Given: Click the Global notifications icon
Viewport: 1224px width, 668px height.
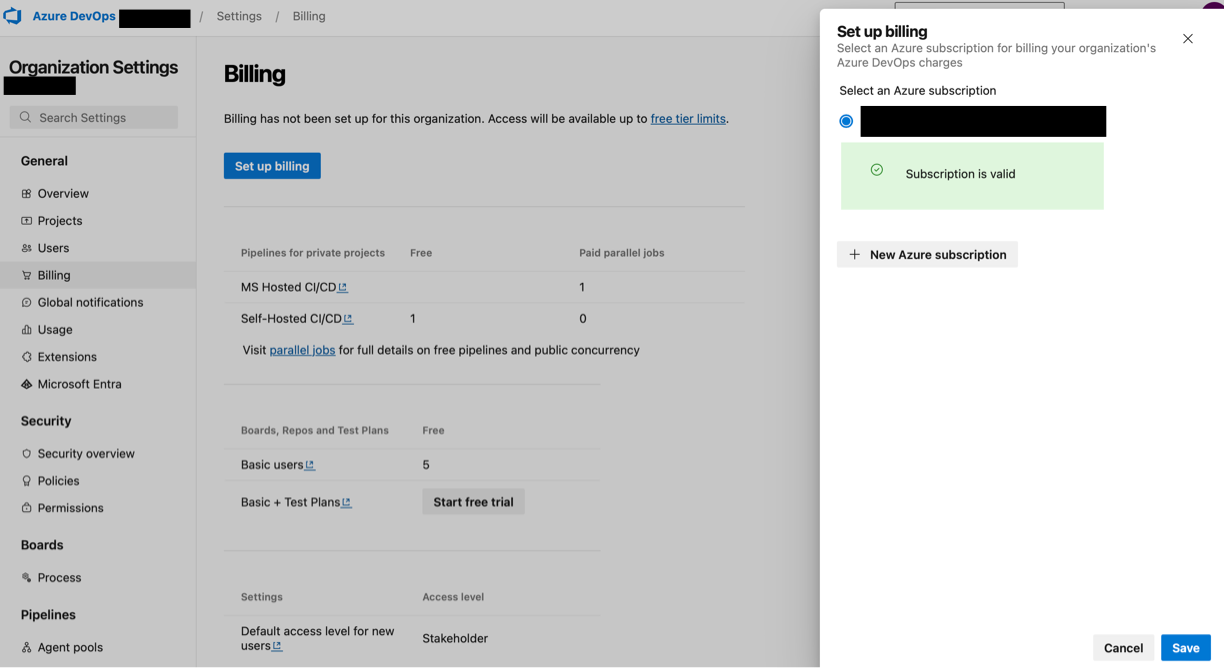Looking at the screenshot, I should (27, 302).
